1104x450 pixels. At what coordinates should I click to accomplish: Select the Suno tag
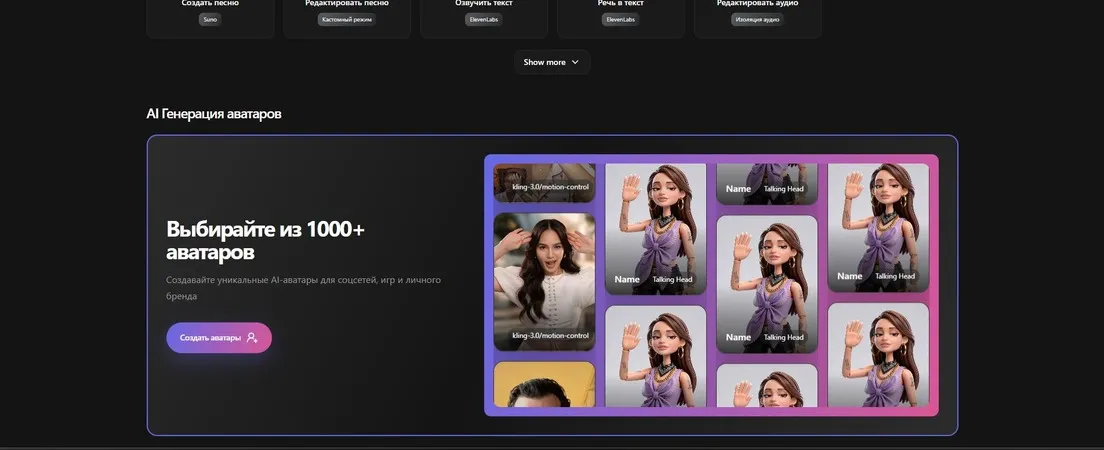coord(210,20)
